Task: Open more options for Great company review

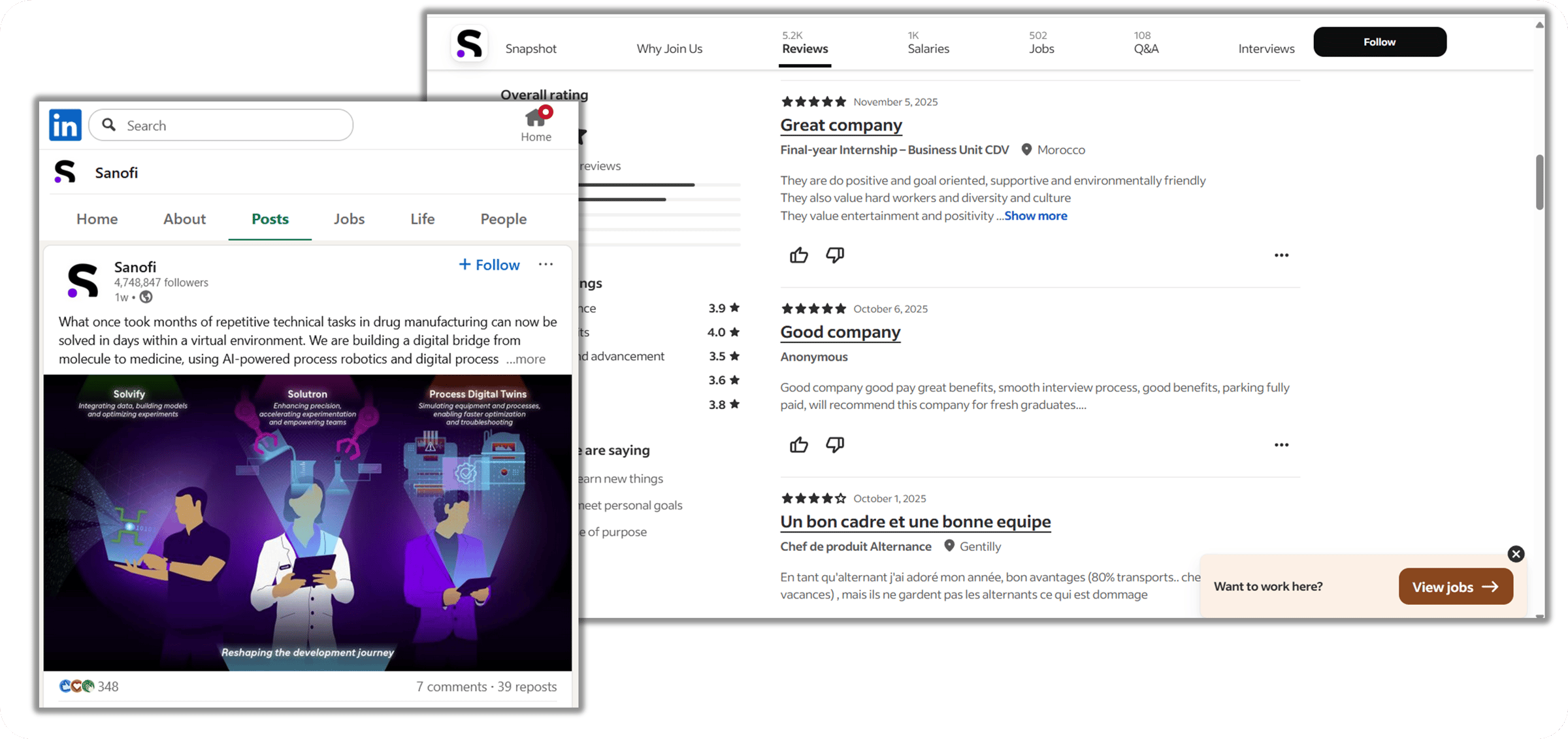Action: tap(1281, 255)
